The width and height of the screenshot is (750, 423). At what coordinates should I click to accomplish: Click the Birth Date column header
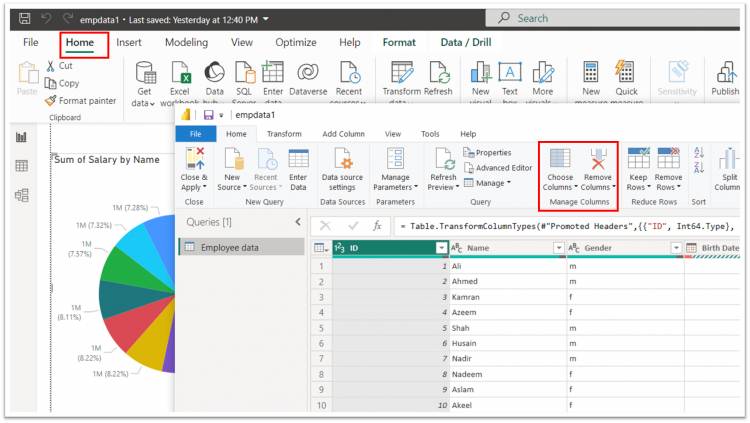click(712, 248)
